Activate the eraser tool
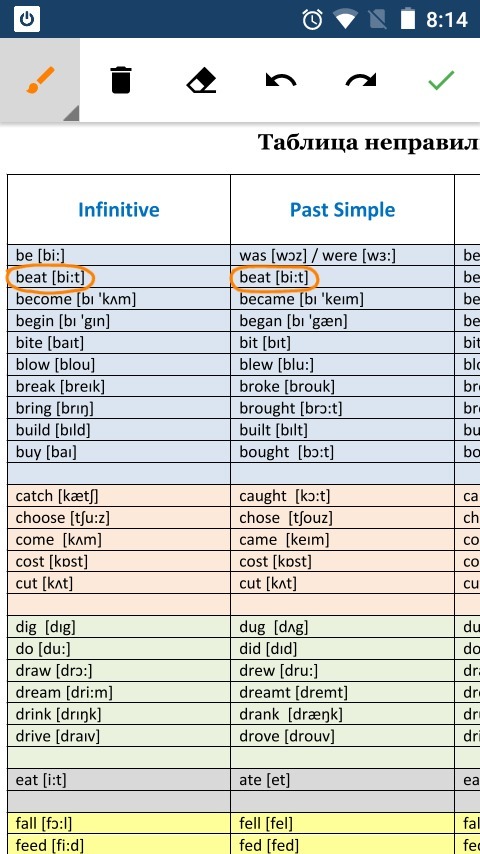This screenshot has width=480, height=854. (201, 81)
